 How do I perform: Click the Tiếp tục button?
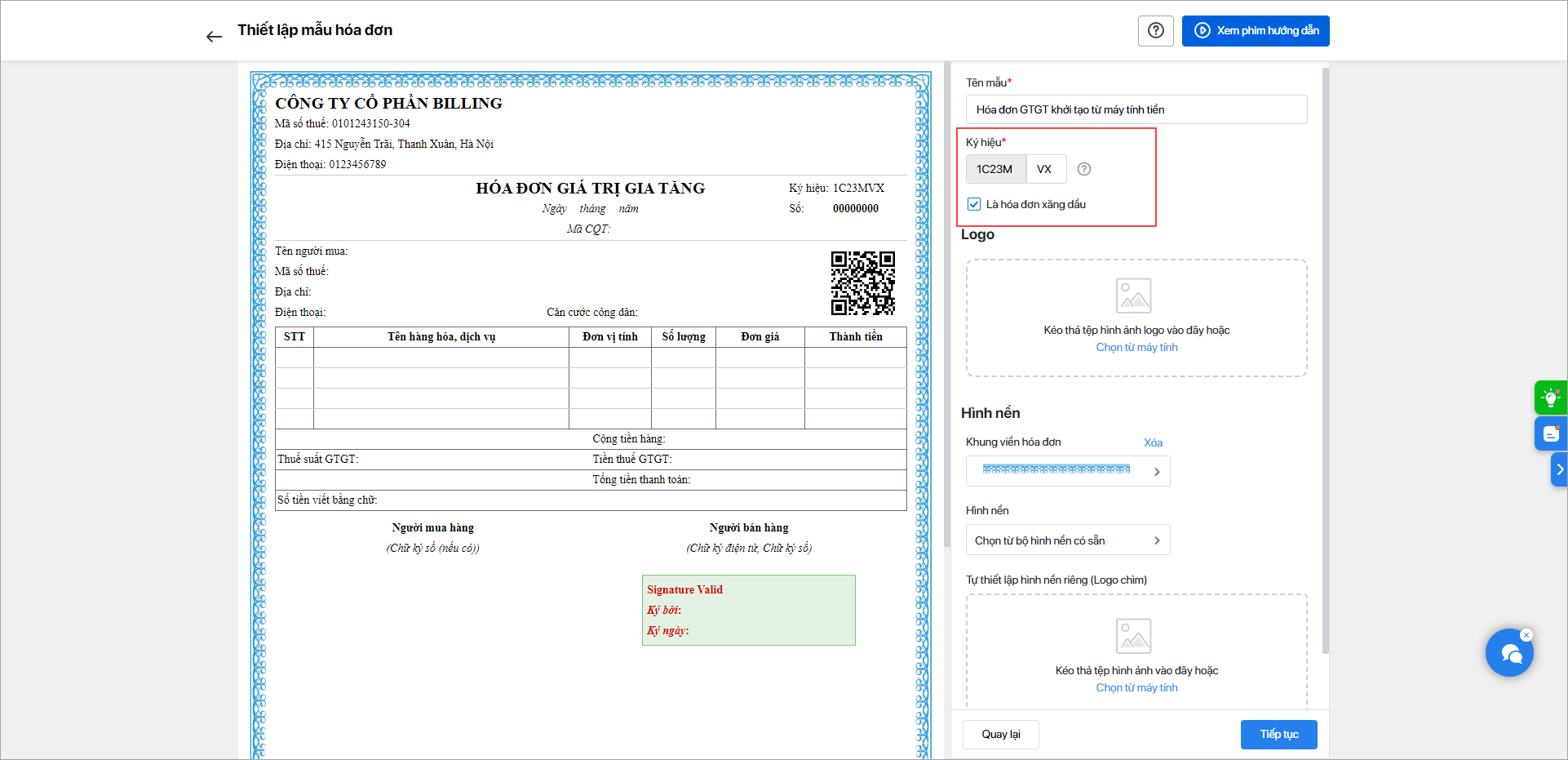1278,734
